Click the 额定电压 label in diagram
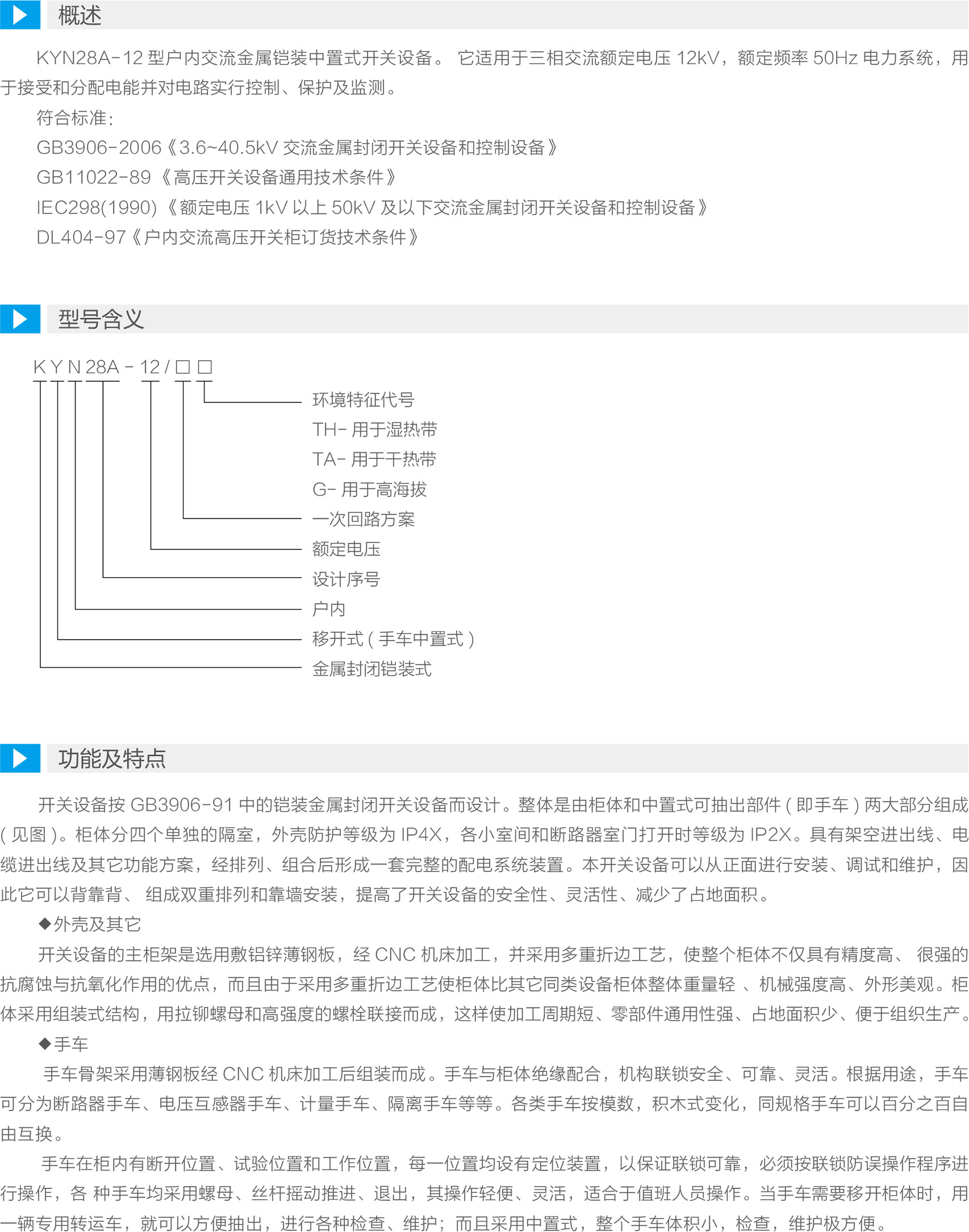The width and height of the screenshot is (969, 1232). pos(346,549)
